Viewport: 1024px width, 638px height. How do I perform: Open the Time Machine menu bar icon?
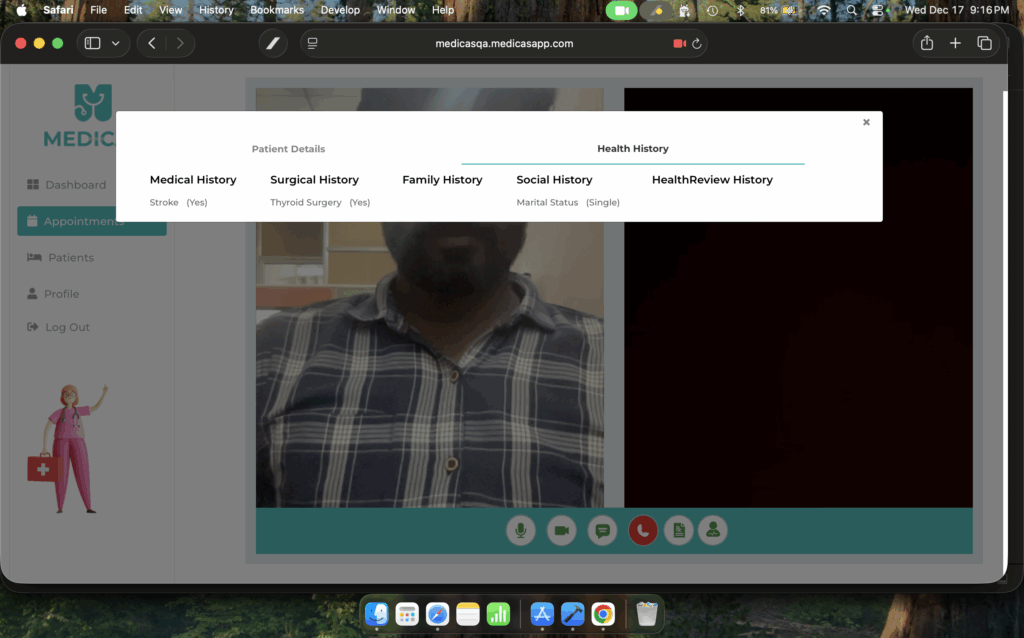coord(712,10)
